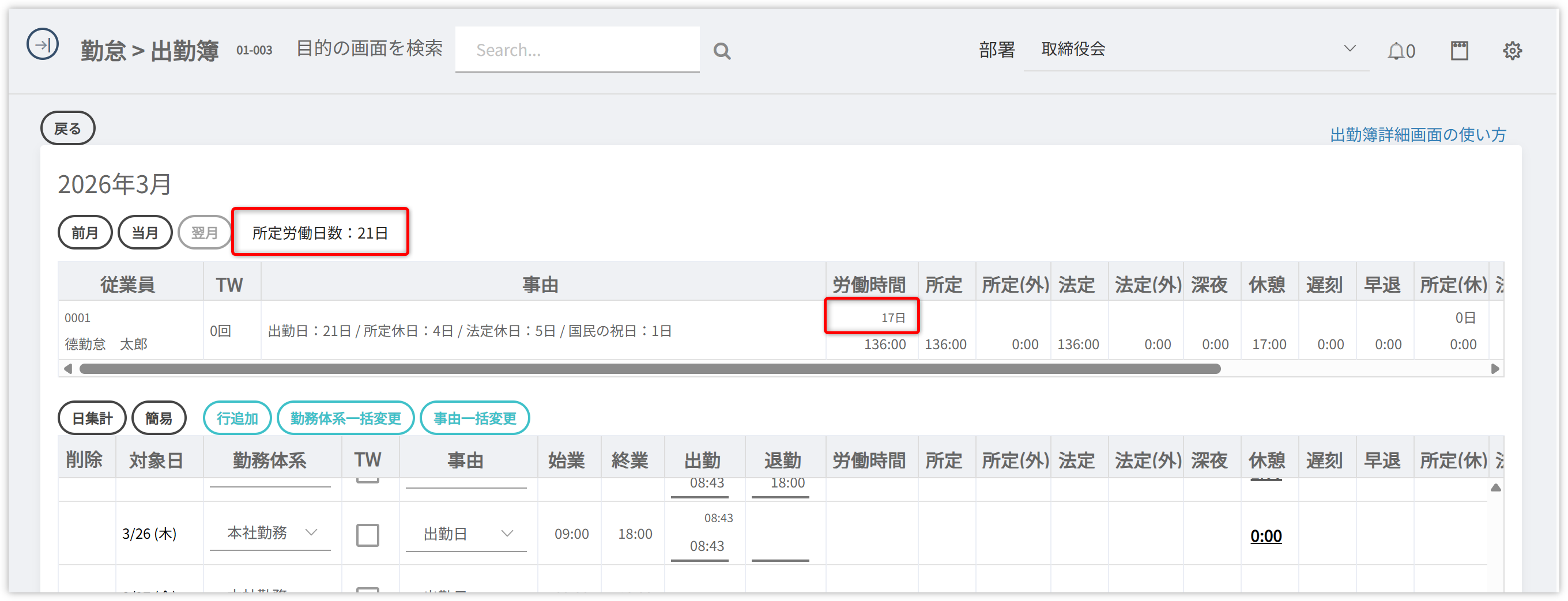1568x601 pixels.
Task: Open the settings gear icon
Action: coord(1512,51)
